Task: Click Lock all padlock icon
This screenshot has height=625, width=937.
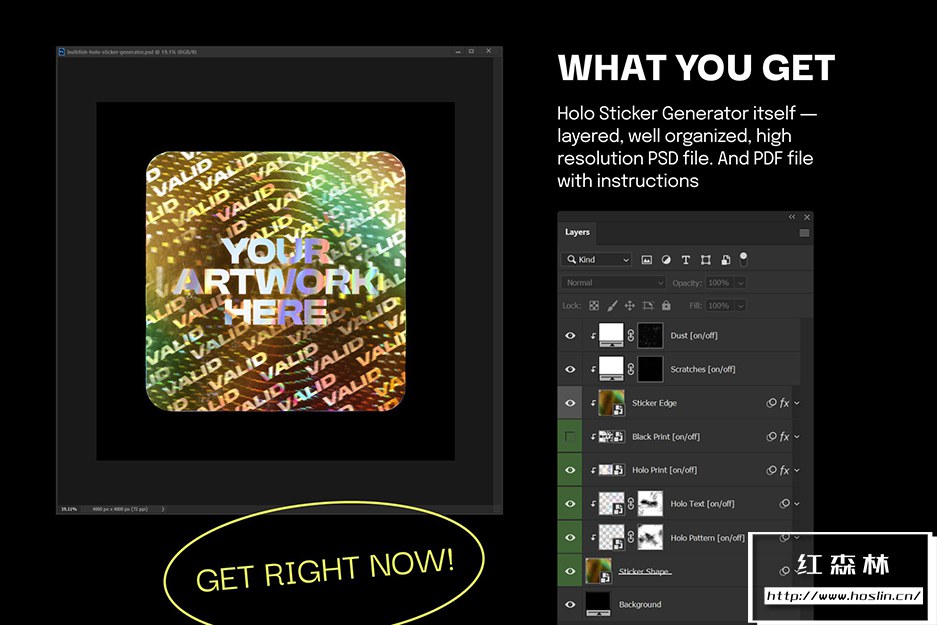Action: click(x=666, y=306)
